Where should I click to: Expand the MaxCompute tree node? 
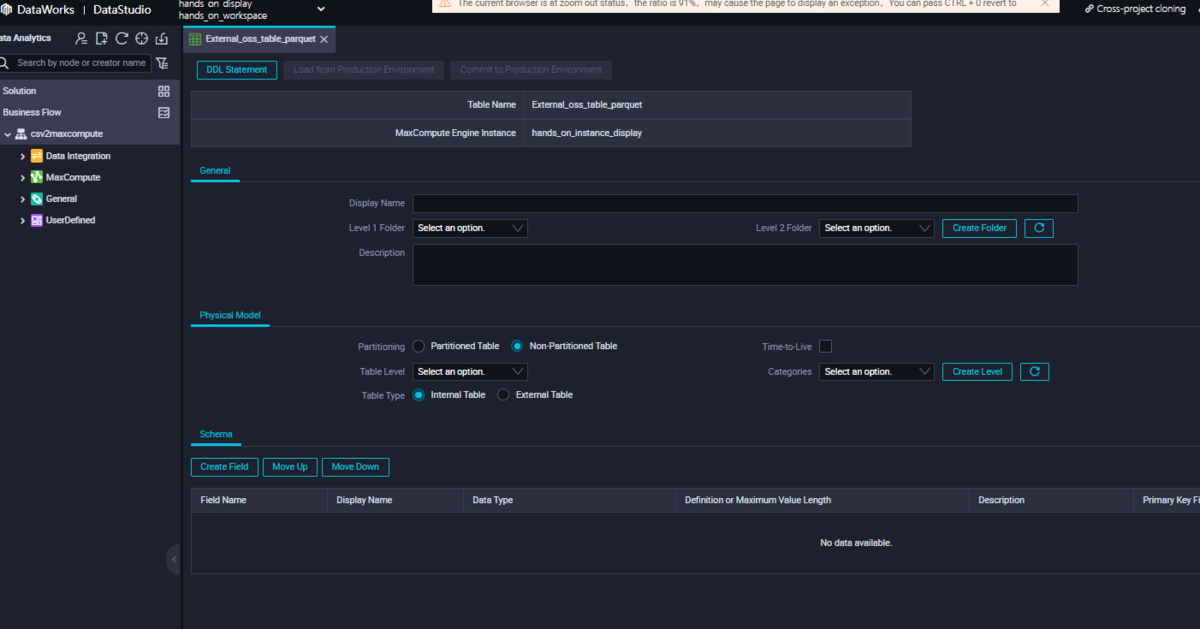pyautogui.click(x=23, y=177)
